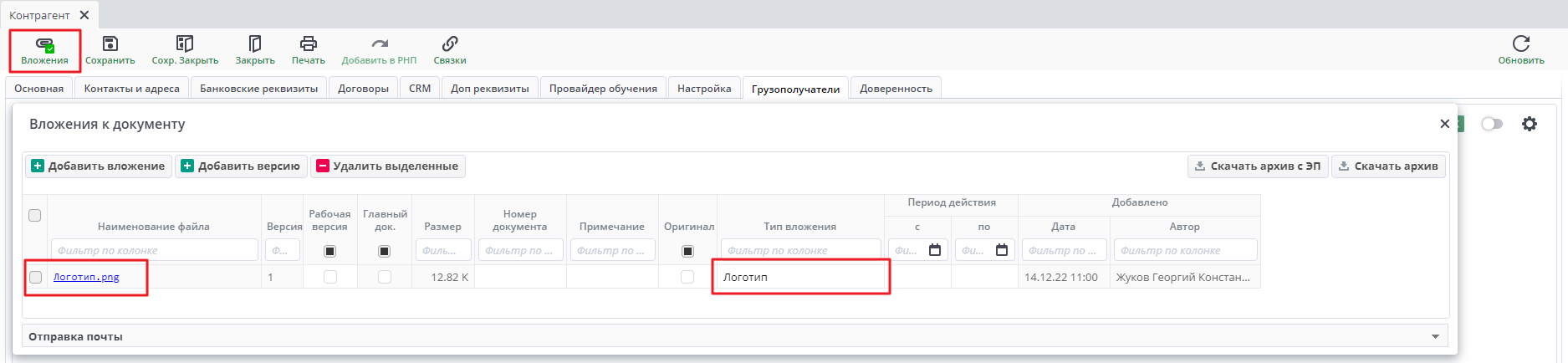
Task: Open the Логотип.png file link
Action: coord(86,277)
